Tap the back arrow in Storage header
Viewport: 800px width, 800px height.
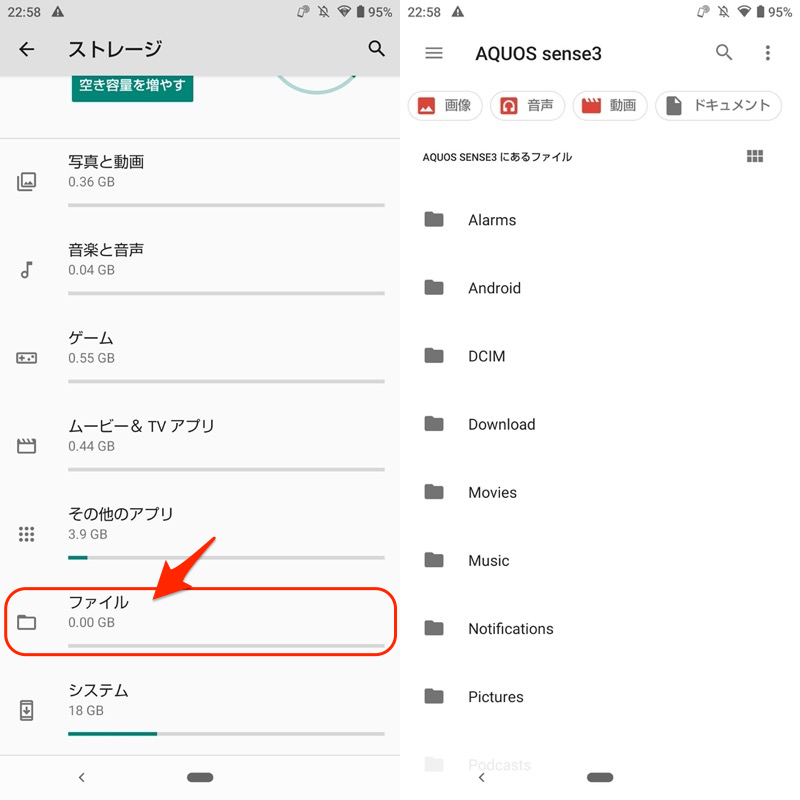tap(27, 49)
